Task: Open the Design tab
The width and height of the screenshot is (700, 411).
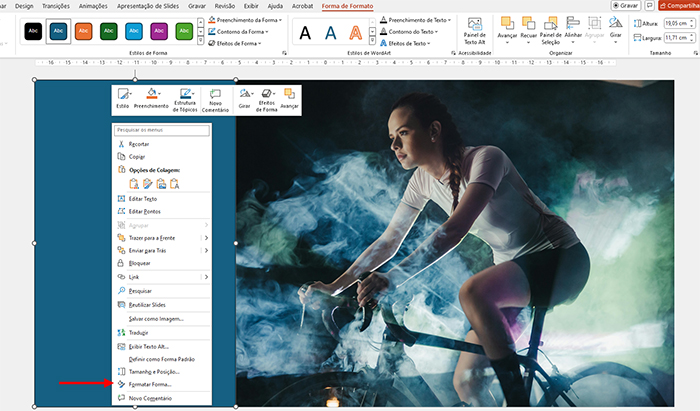Action: click(x=24, y=6)
